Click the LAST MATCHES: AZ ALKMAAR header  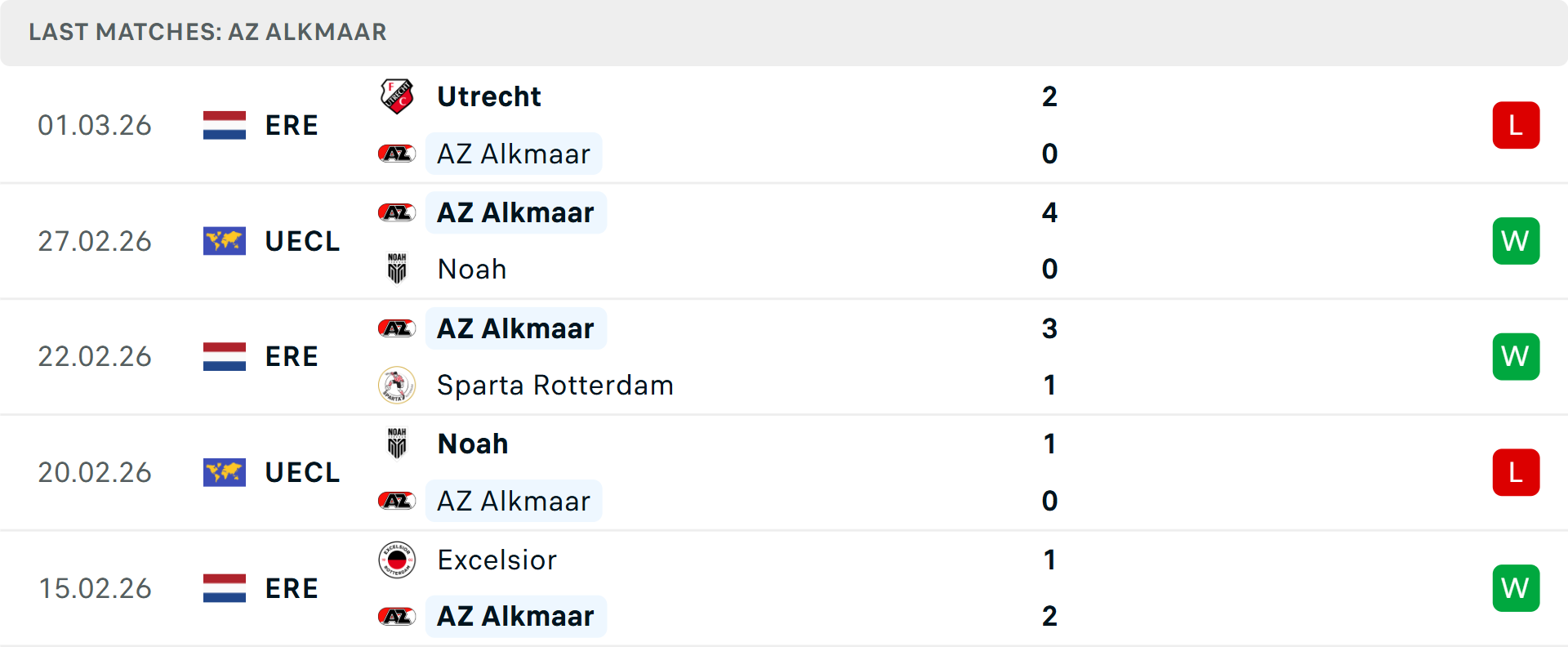207,32
